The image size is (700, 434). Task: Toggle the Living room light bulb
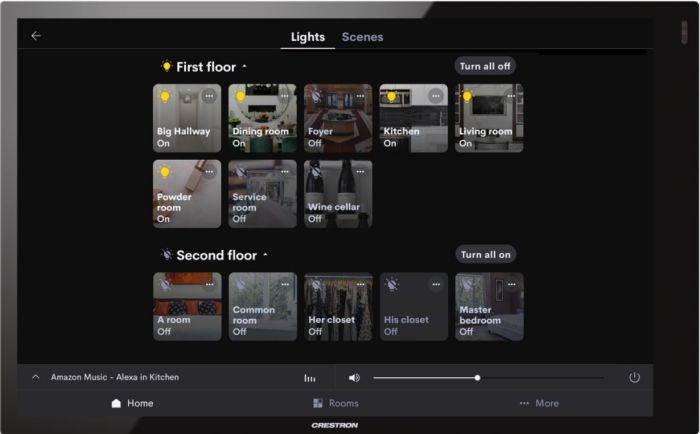pos(467,96)
